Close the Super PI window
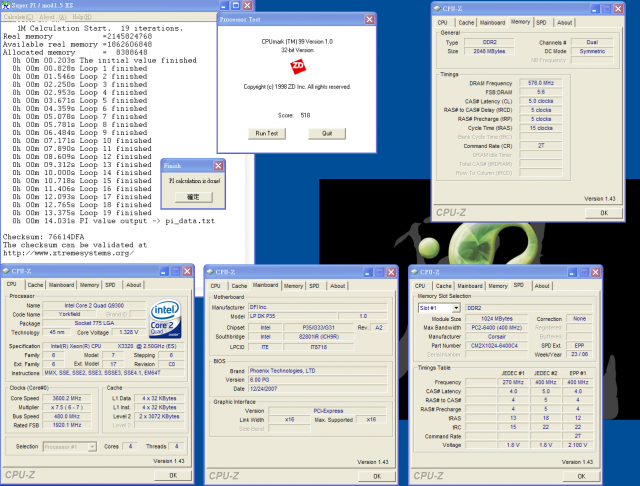Viewport: 640px width, 486px height. click(247, 5)
